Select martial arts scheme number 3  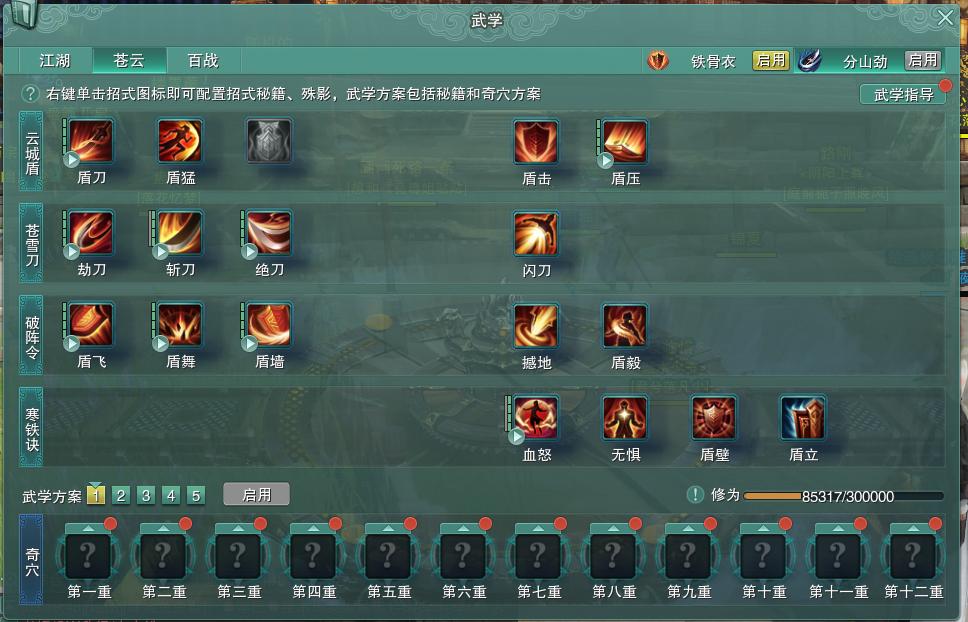[x=146, y=496]
